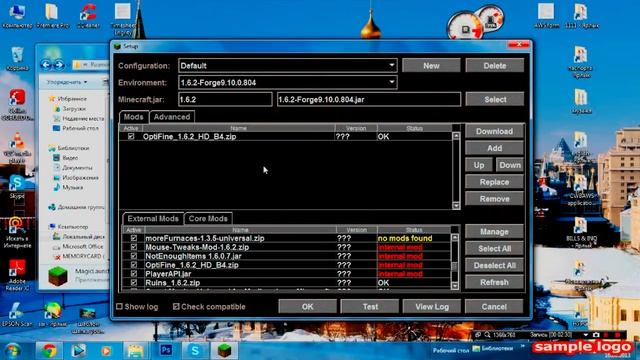Move selected mod Down

click(510, 165)
